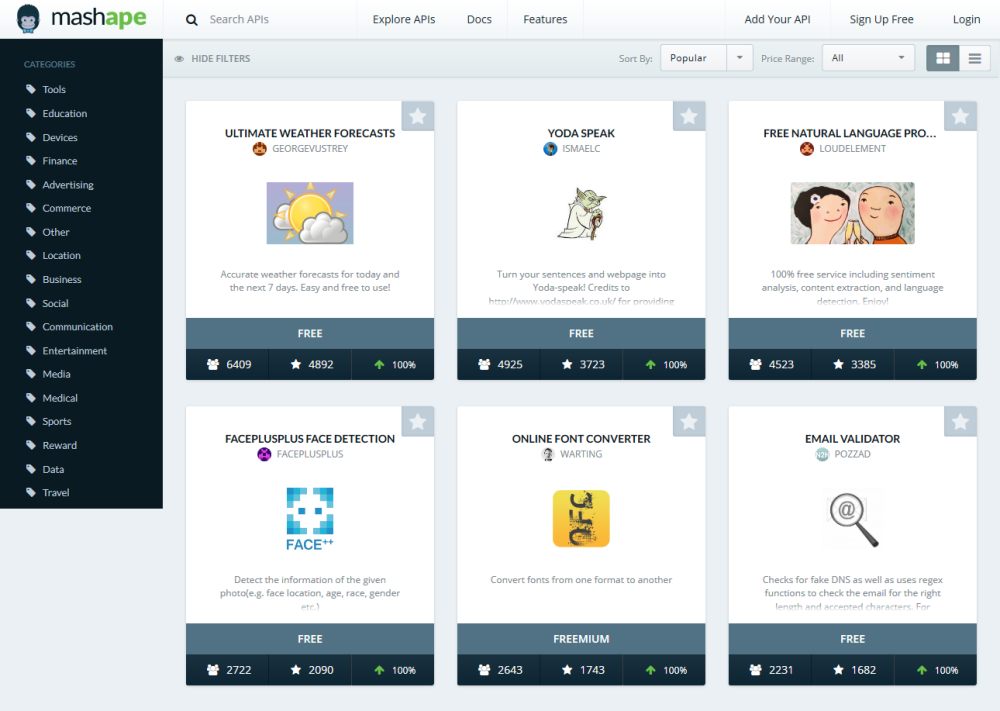Select the Social category

pos(55,304)
